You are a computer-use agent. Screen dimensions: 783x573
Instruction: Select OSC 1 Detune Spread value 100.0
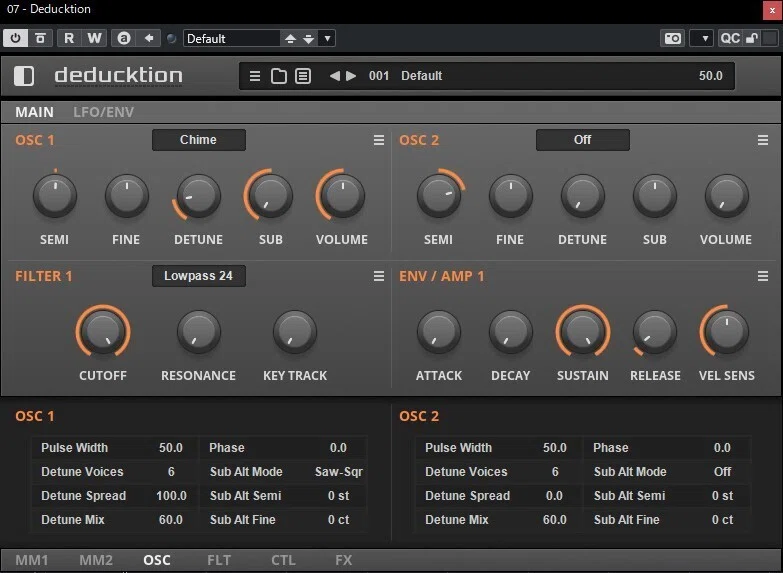point(171,496)
